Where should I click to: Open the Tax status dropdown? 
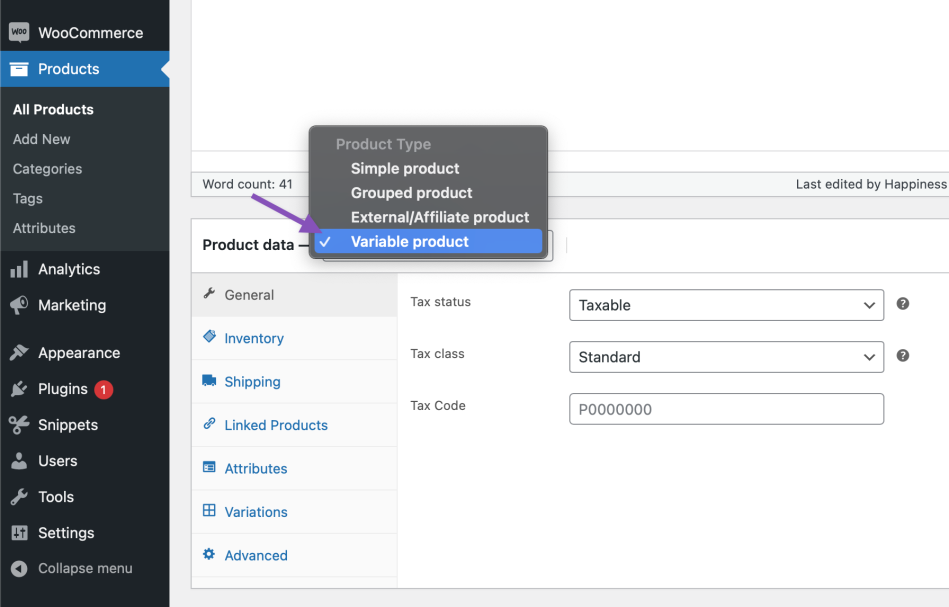click(x=726, y=305)
